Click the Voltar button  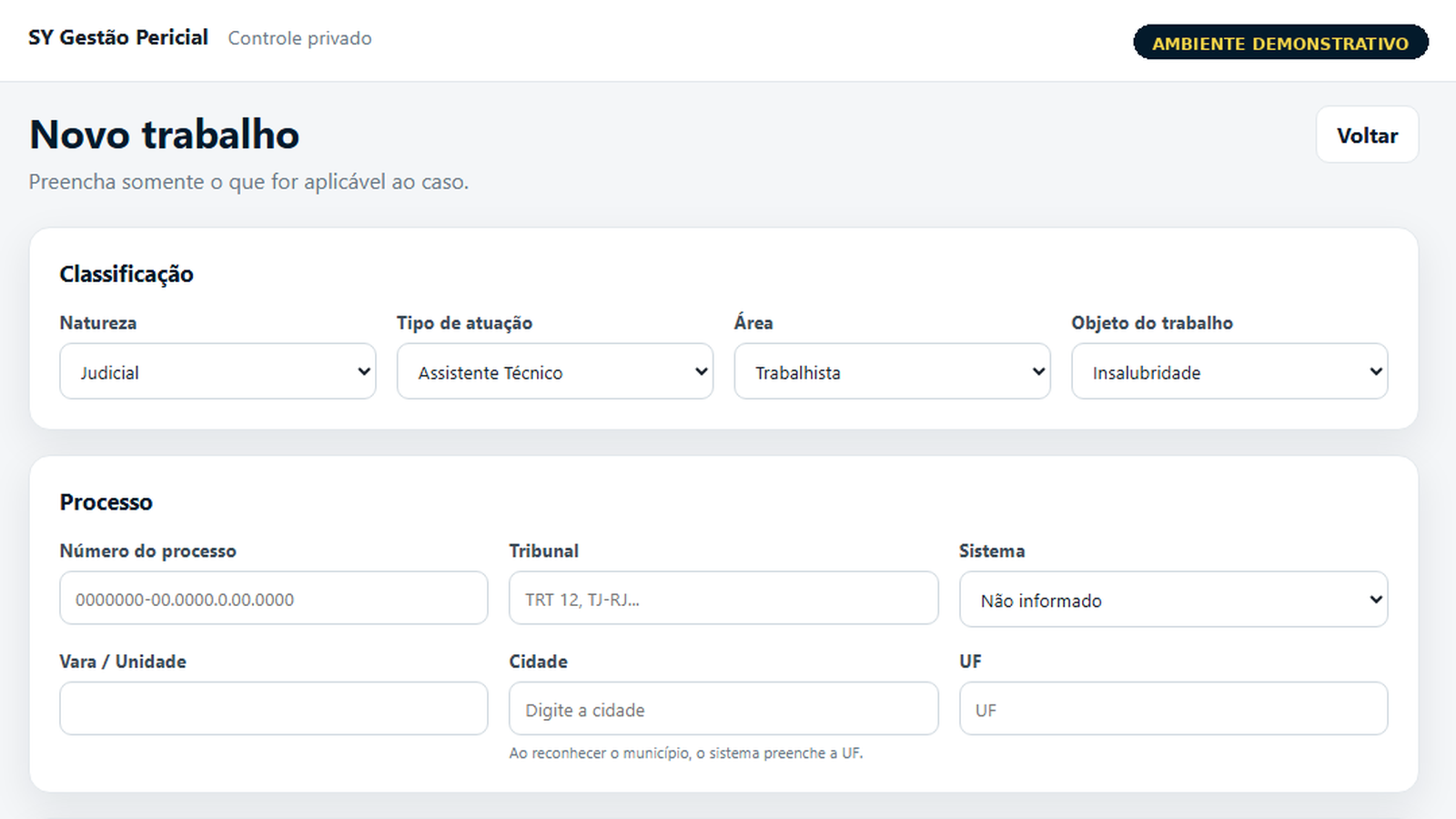pyautogui.click(x=1367, y=135)
